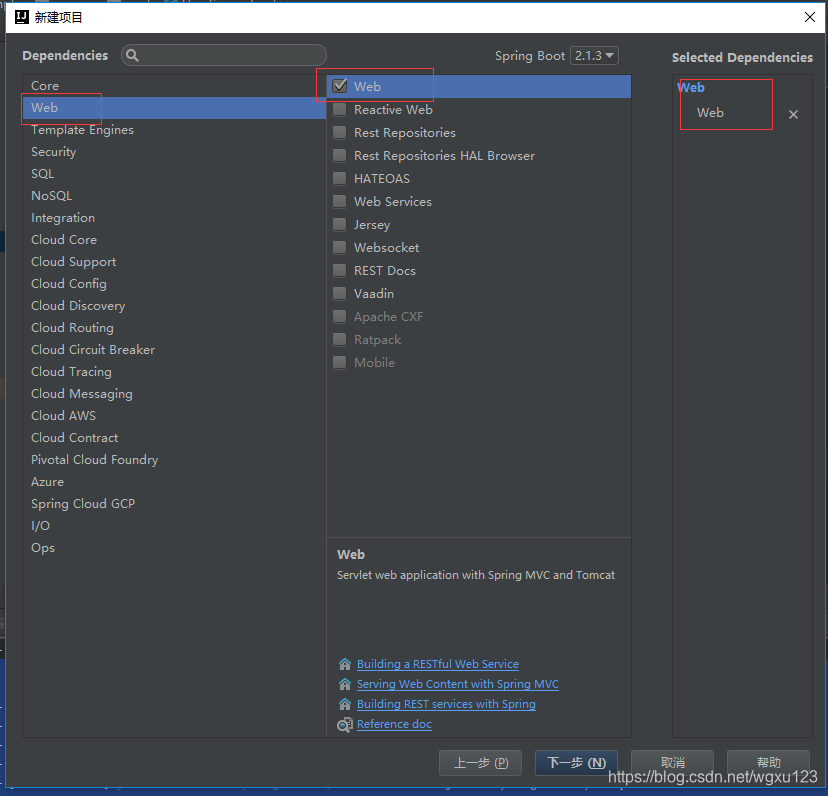Tick the Vaadin checkbox

click(340, 293)
